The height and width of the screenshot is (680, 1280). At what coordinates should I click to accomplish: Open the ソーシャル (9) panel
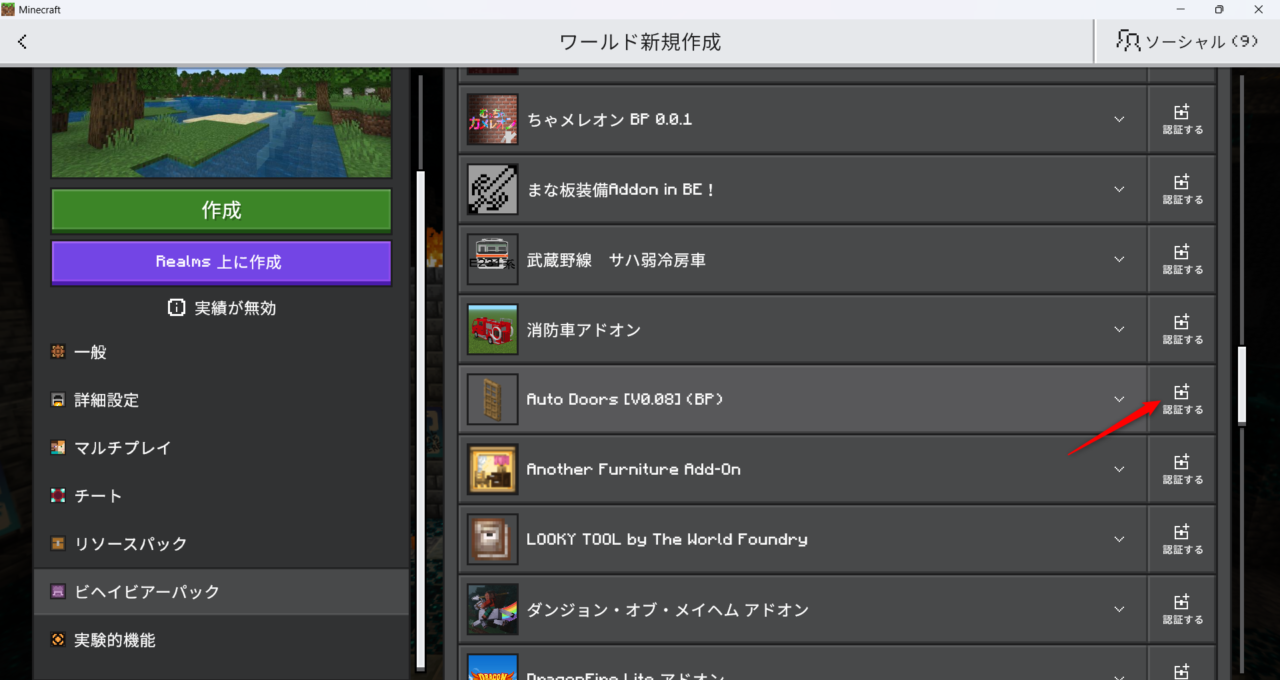click(1187, 41)
